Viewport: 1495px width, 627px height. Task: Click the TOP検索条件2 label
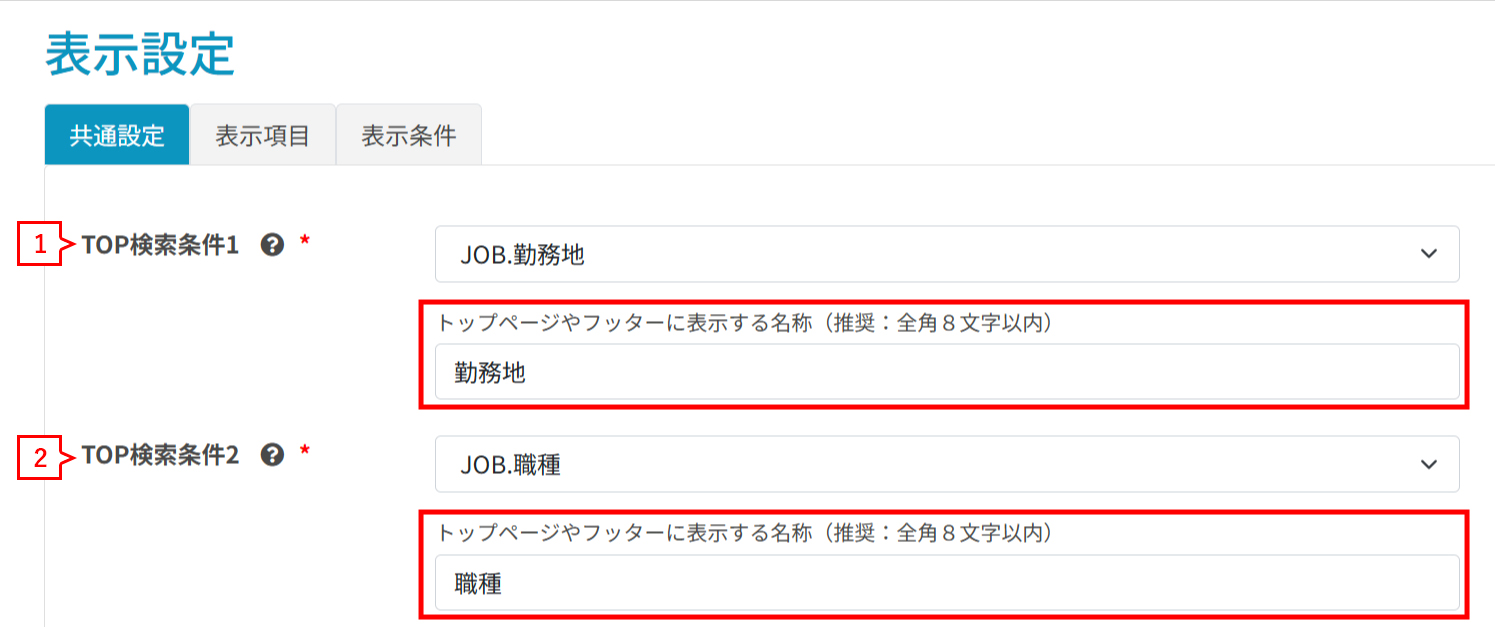[x=160, y=456]
